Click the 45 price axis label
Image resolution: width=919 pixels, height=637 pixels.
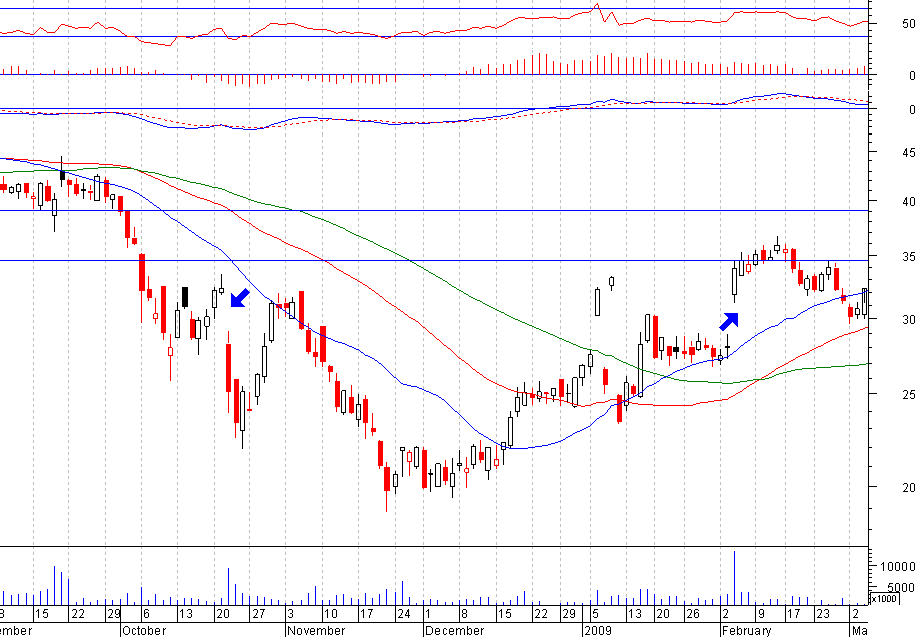[x=908, y=153]
